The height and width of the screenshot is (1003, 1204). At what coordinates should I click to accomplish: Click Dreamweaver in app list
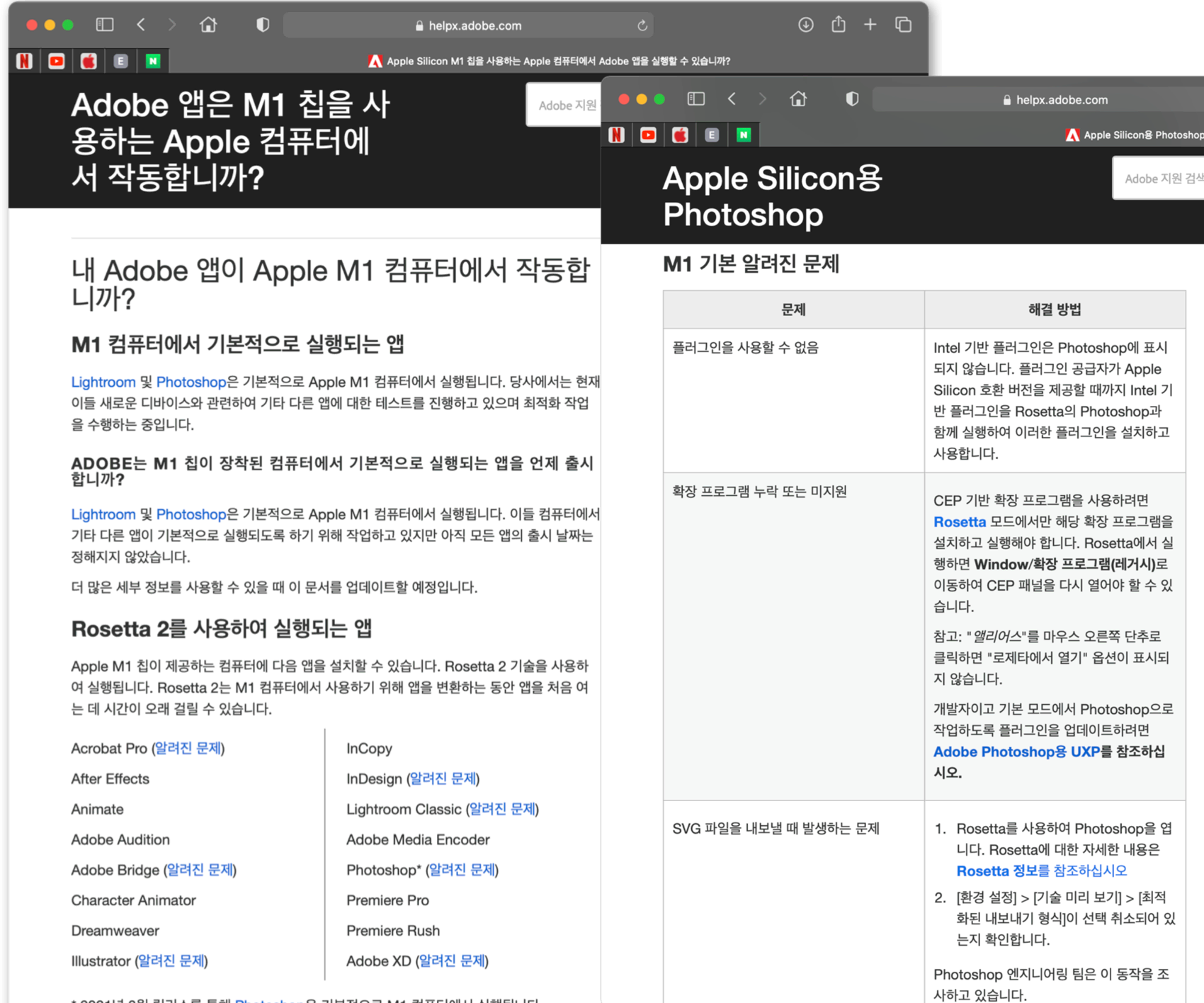[115, 931]
